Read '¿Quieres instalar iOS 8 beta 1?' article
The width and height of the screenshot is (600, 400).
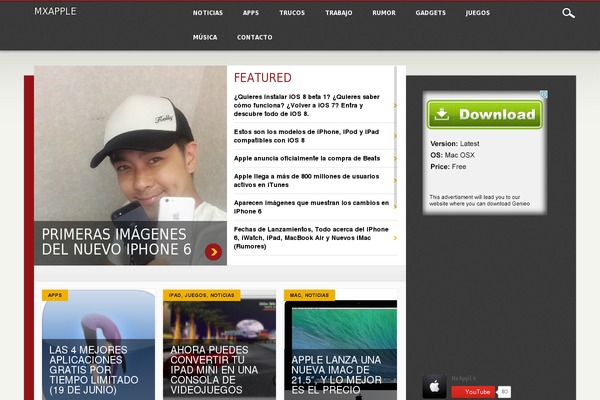coord(307,105)
